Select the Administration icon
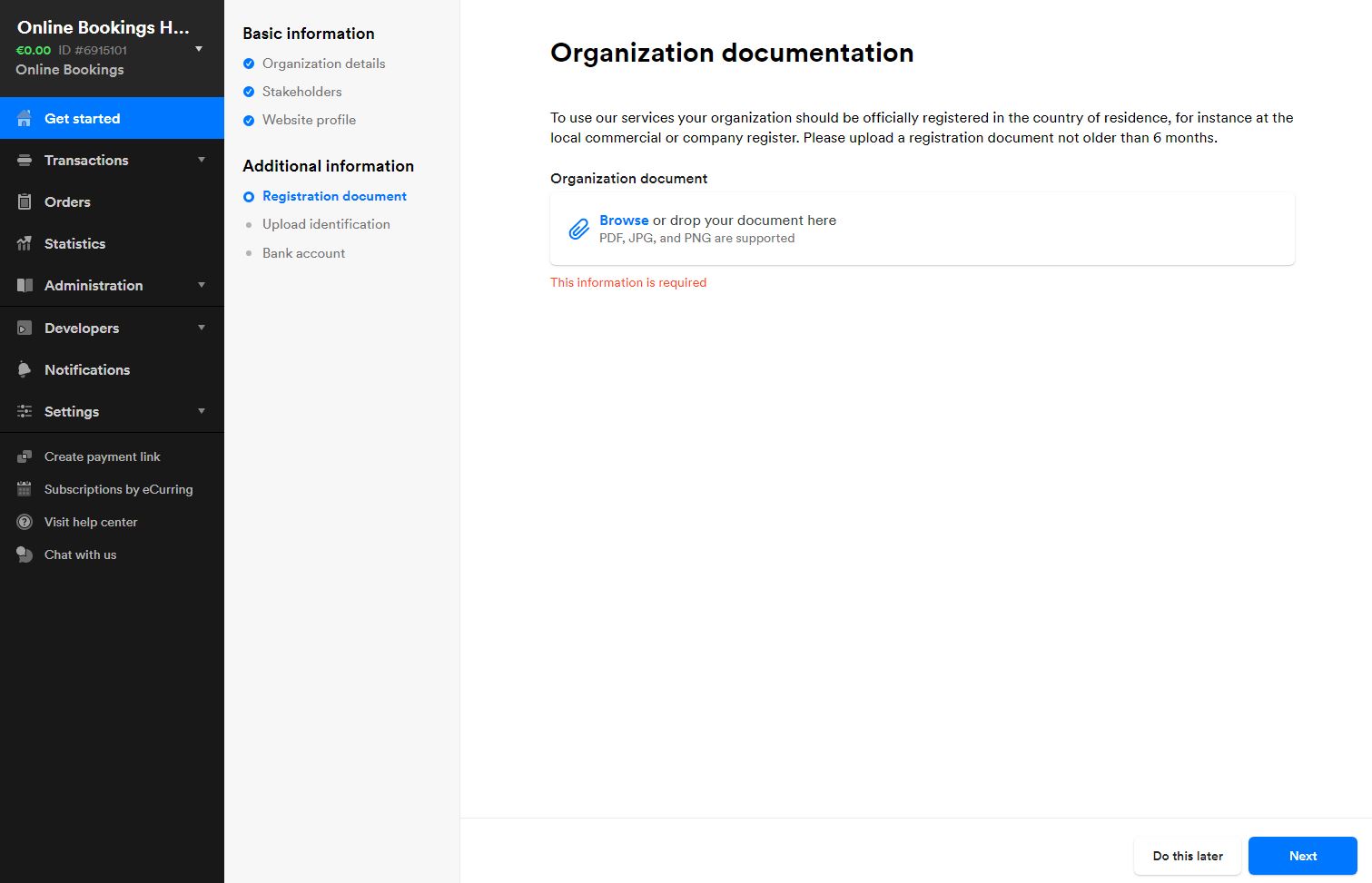Screen dimensions: 1372x883 [25, 285]
